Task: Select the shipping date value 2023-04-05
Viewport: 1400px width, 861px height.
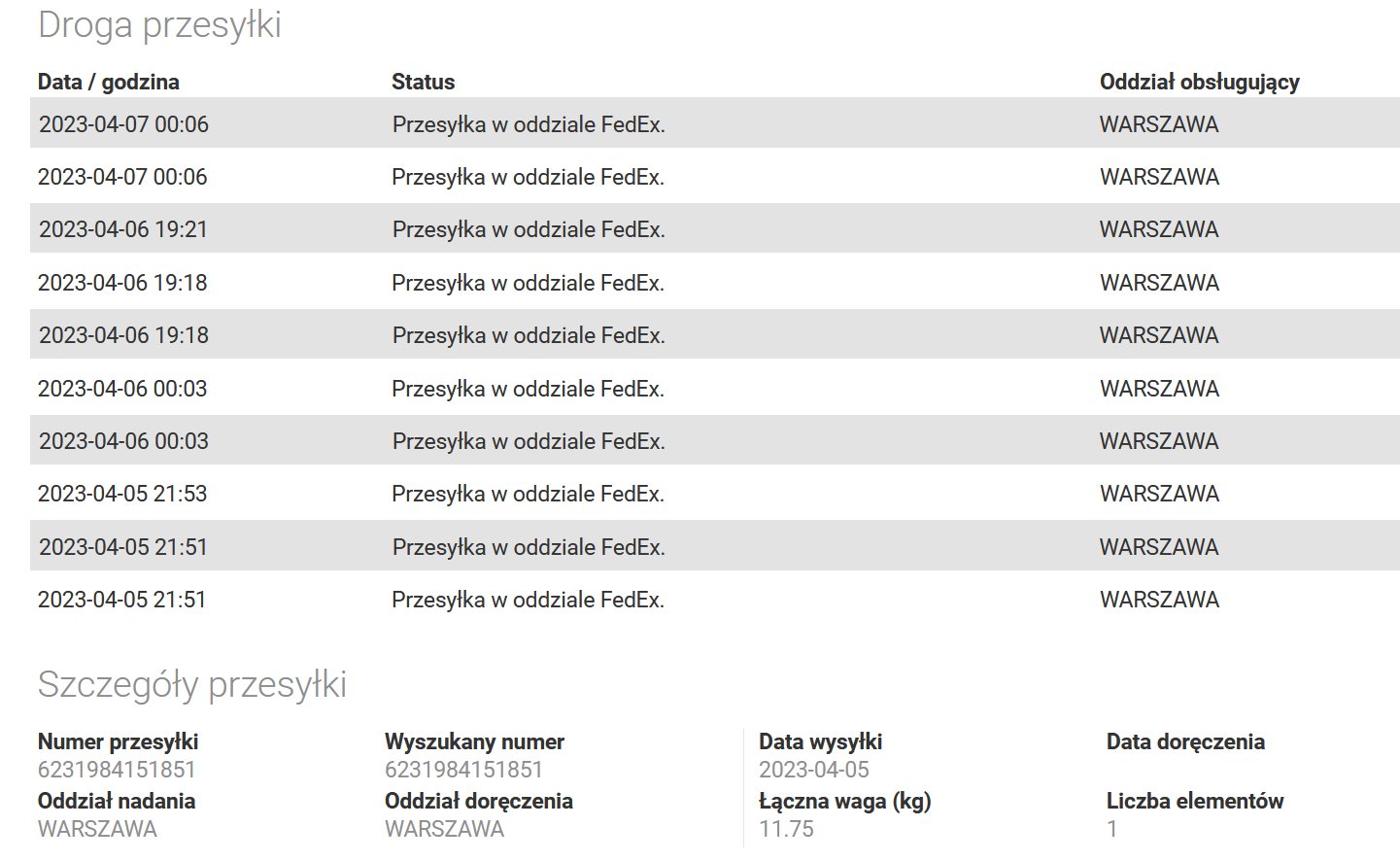Action: (x=814, y=770)
